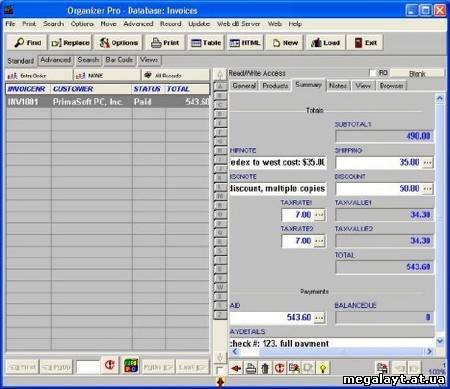Click the STATUS column header
This screenshot has width=450, height=389.
pyautogui.click(x=148, y=89)
